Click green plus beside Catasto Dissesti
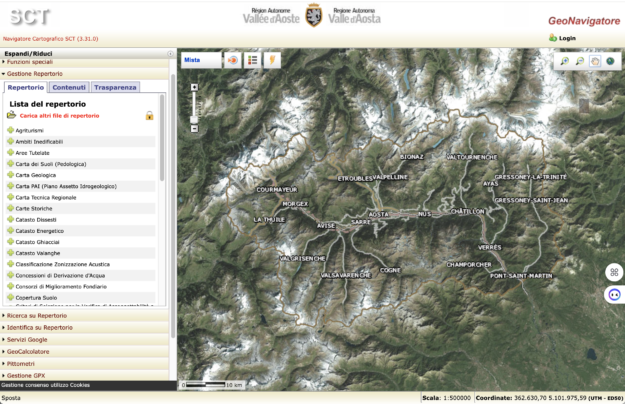This screenshot has height=404, width=625. pos(11,219)
